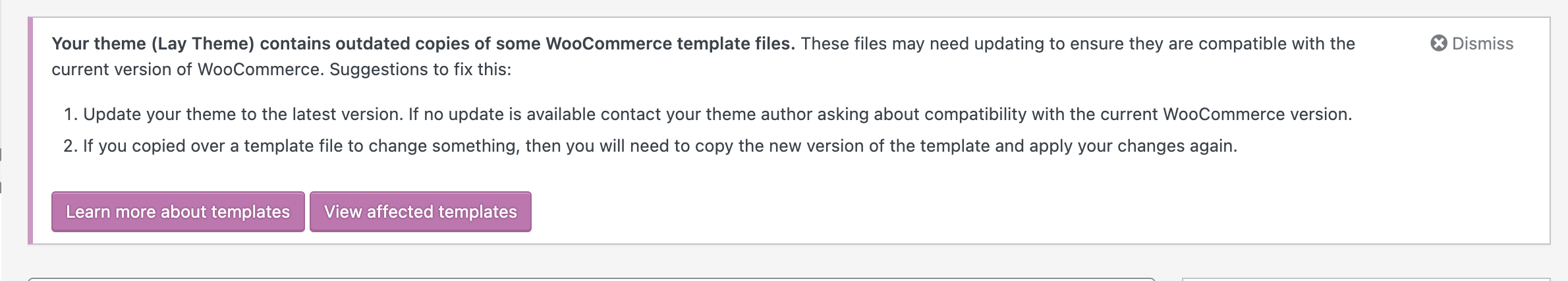Open Learn more about templates
1568x281 pixels.
(178, 212)
